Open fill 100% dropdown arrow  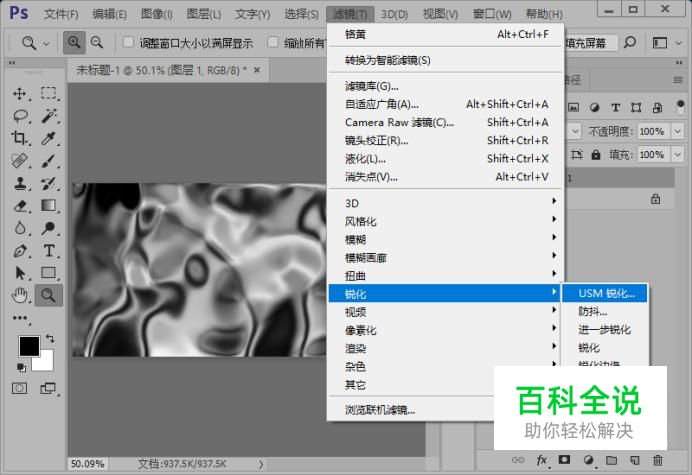[677, 155]
